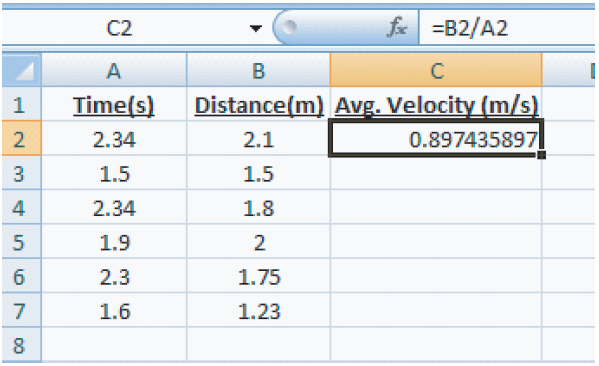599x366 pixels.
Task: Select row 6 header
Action: coord(21,276)
